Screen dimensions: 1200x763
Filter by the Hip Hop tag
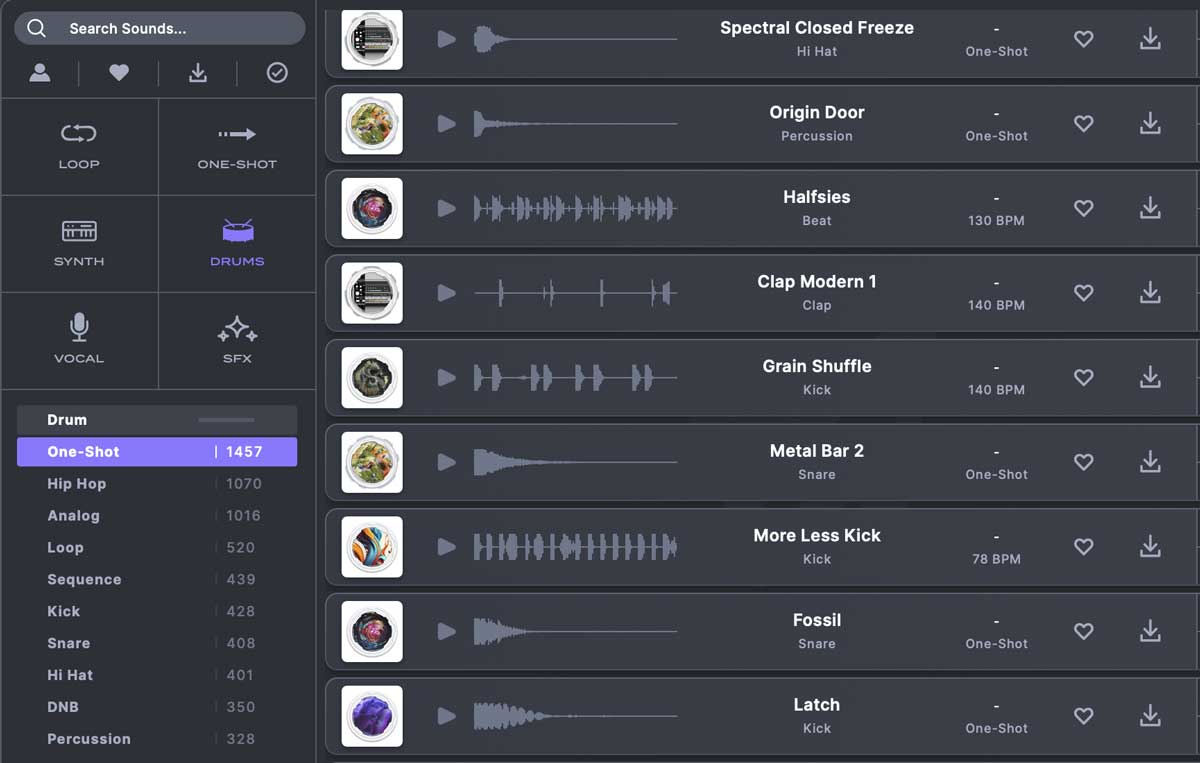point(77,483)
